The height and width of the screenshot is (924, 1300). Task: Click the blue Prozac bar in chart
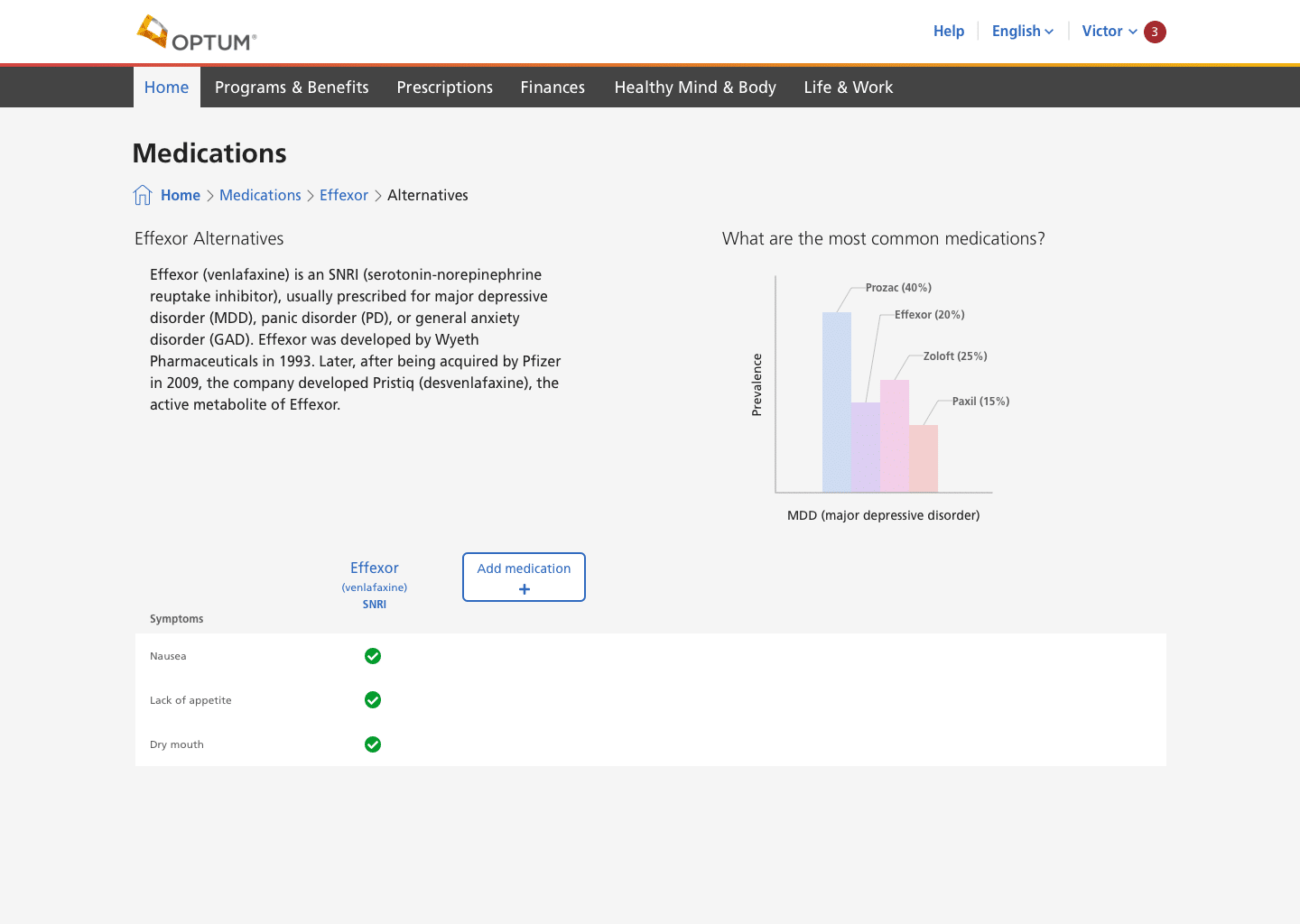(x=836, y=402)
